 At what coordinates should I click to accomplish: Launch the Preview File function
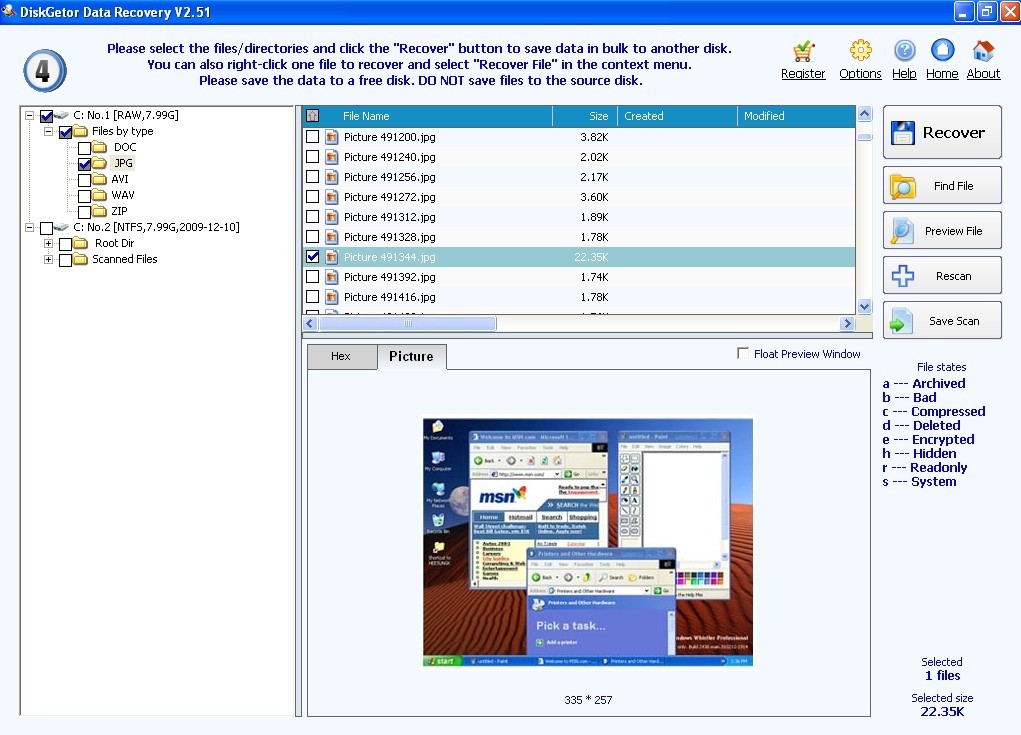click(941, 230)
